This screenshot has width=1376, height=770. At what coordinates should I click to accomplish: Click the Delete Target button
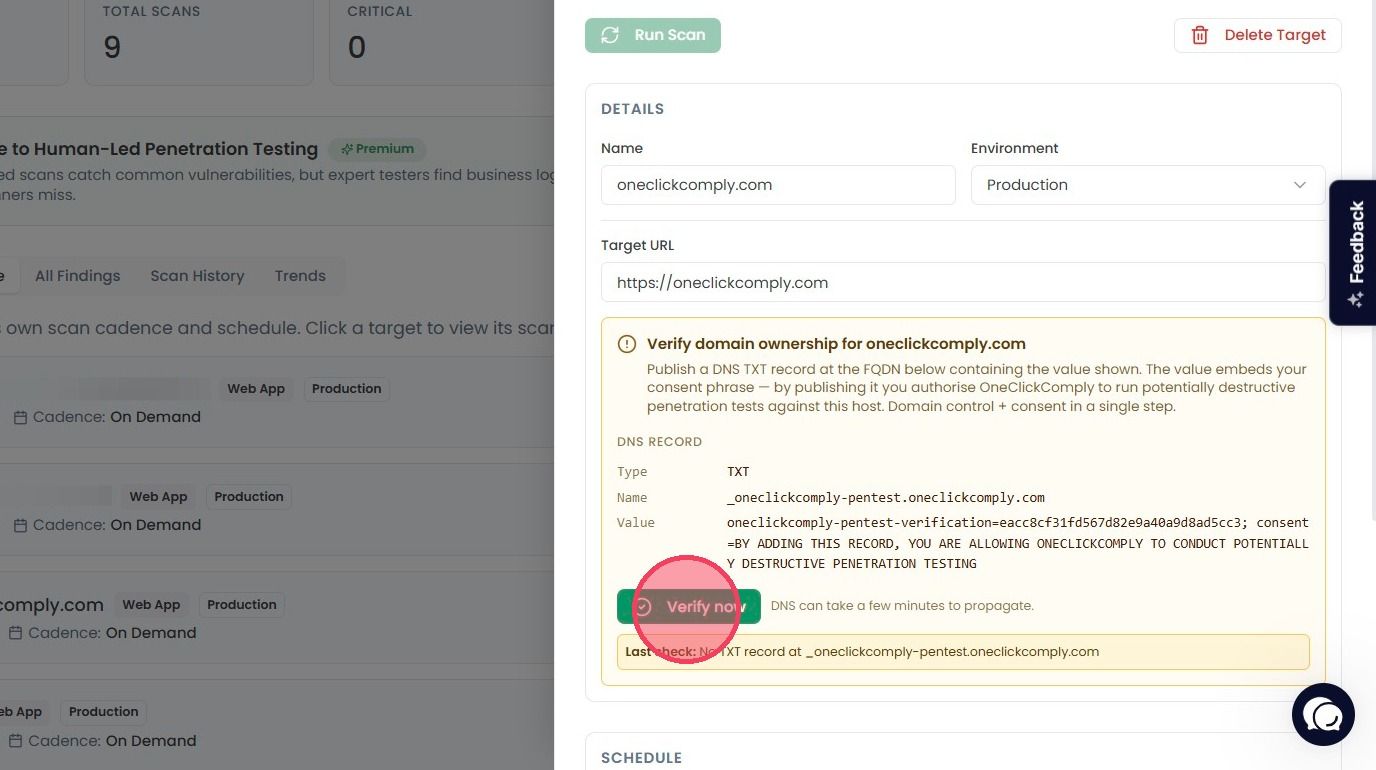pyautogui.click(x=1258, y=35)
